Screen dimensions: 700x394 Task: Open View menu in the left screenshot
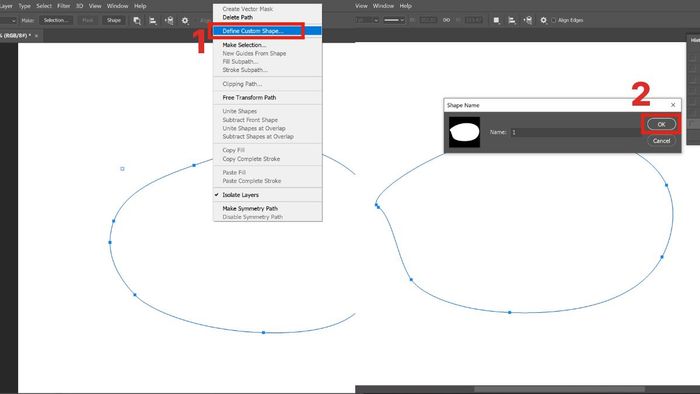pos(95,6)
